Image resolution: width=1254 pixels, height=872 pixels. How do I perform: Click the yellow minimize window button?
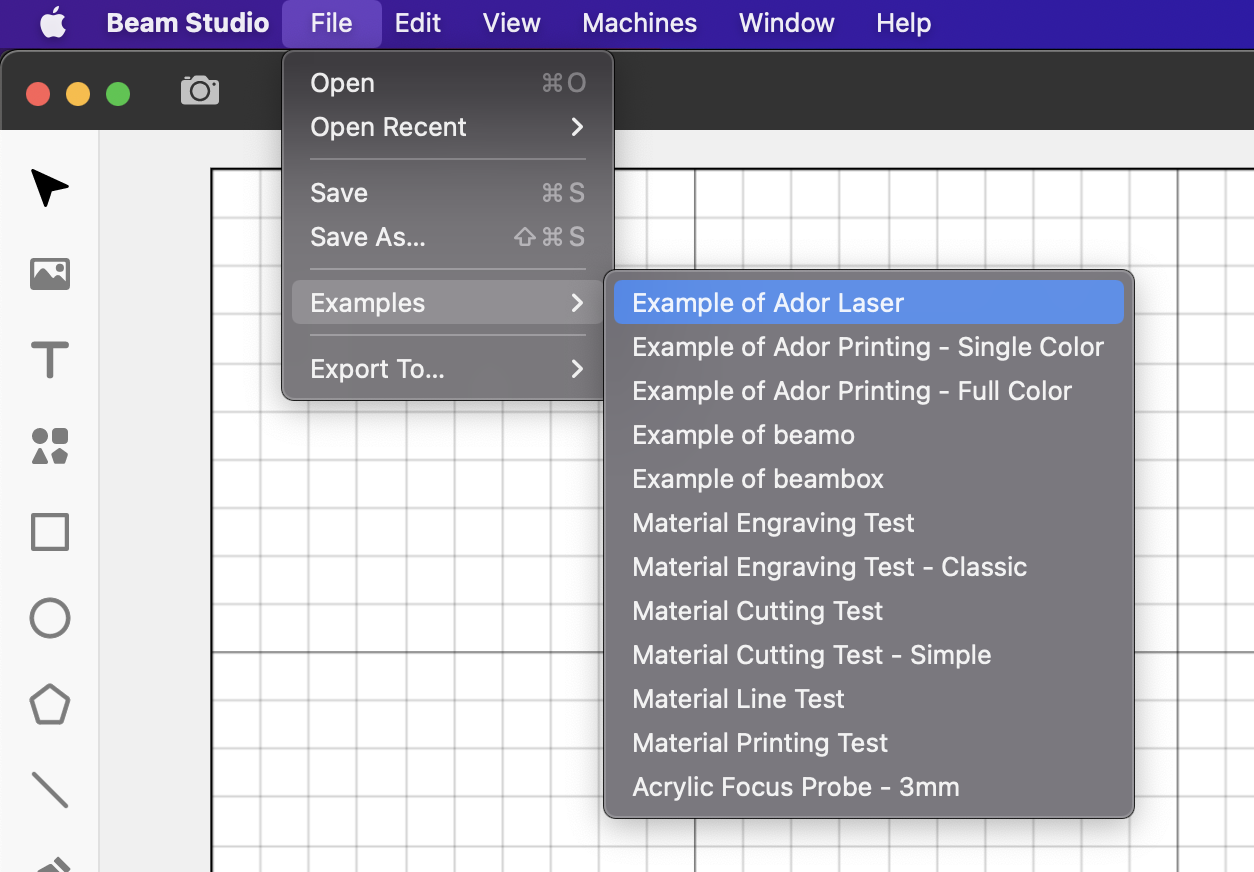tap(78, 94)
